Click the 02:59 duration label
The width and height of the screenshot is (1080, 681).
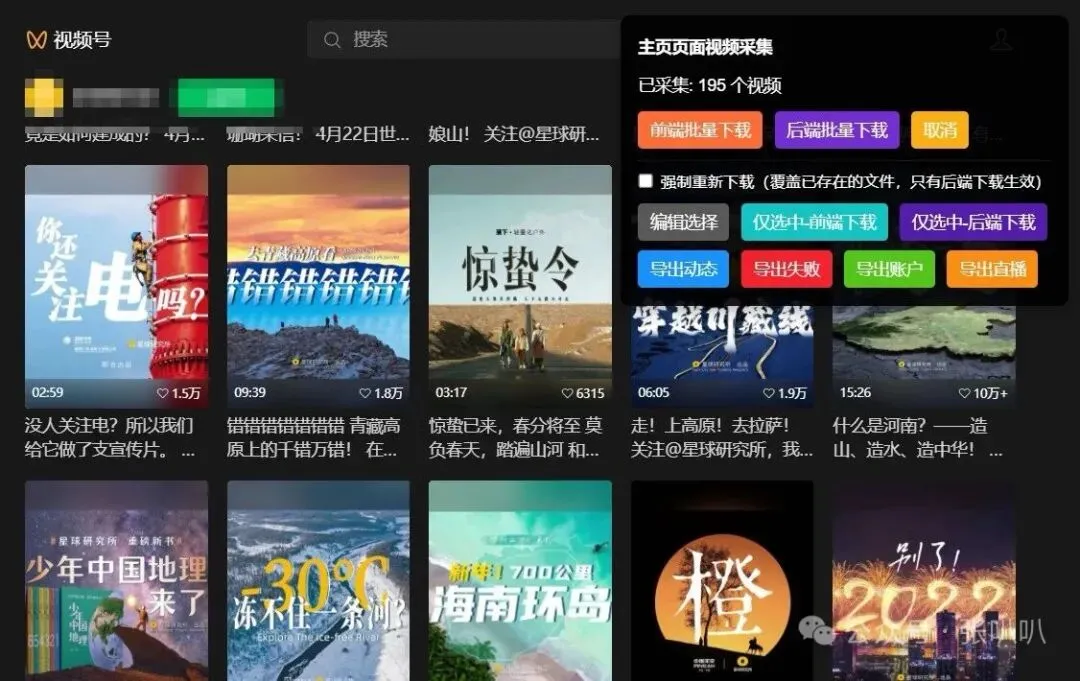tap(48, 392)
